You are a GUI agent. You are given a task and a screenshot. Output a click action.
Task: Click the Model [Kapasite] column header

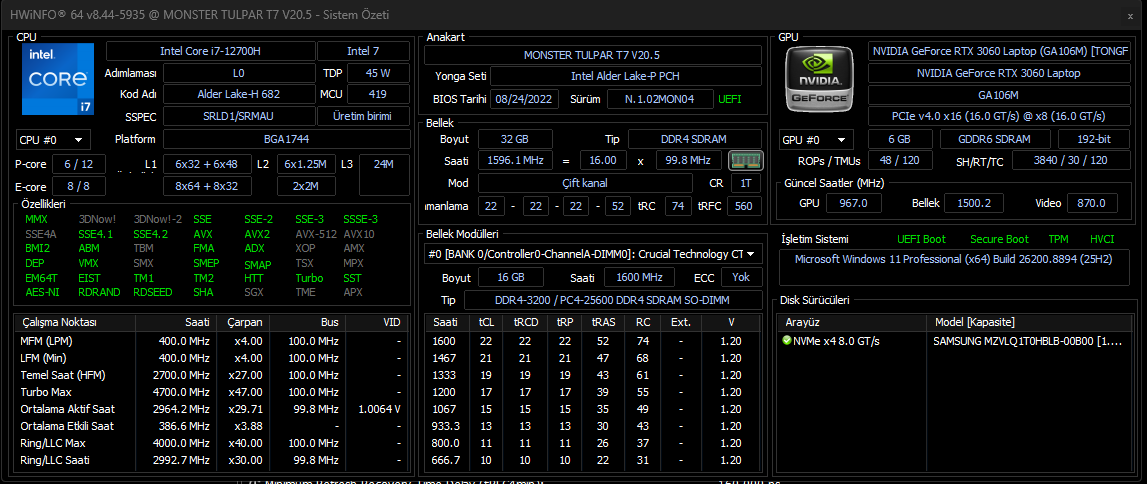point(1030,322)
